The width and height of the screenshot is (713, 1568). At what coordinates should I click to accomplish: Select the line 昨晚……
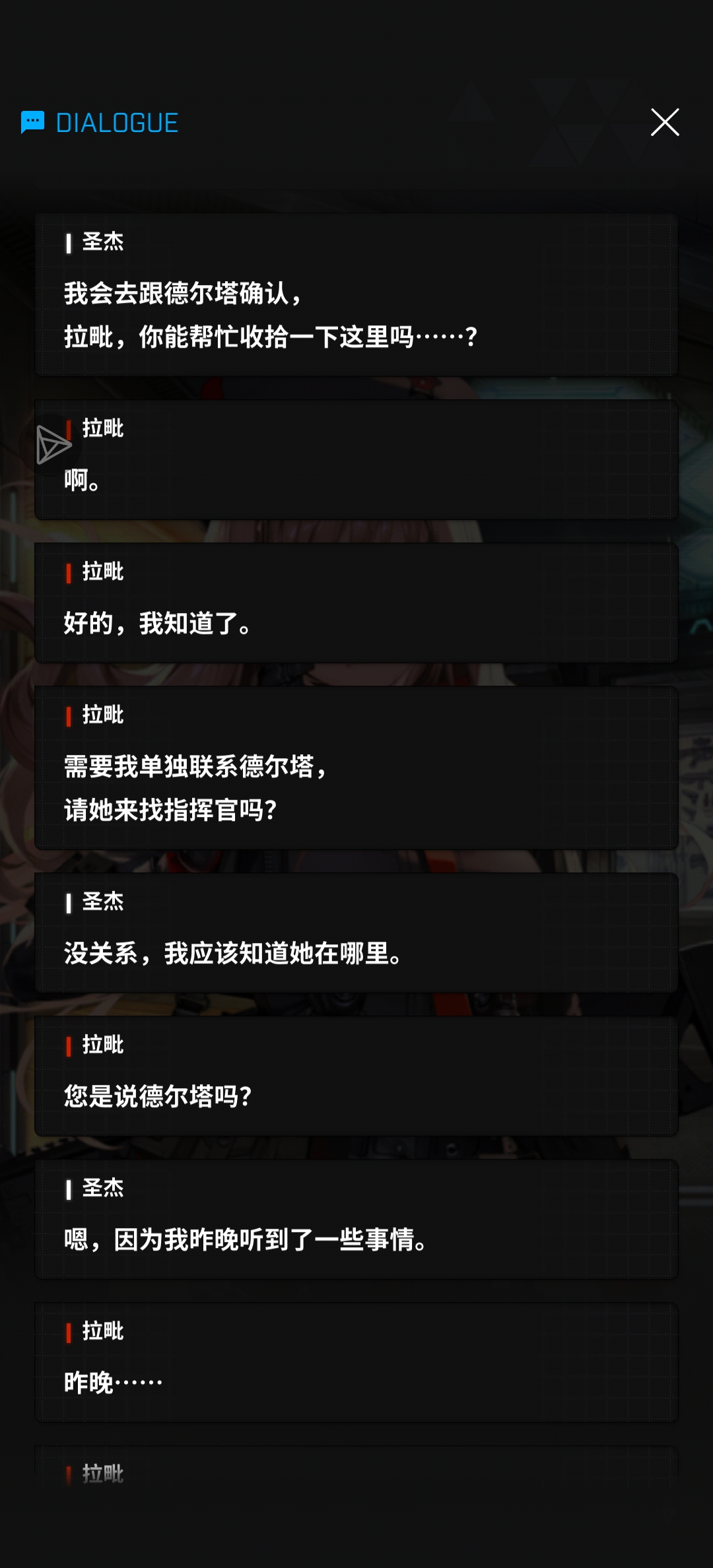pos(356,1362)
